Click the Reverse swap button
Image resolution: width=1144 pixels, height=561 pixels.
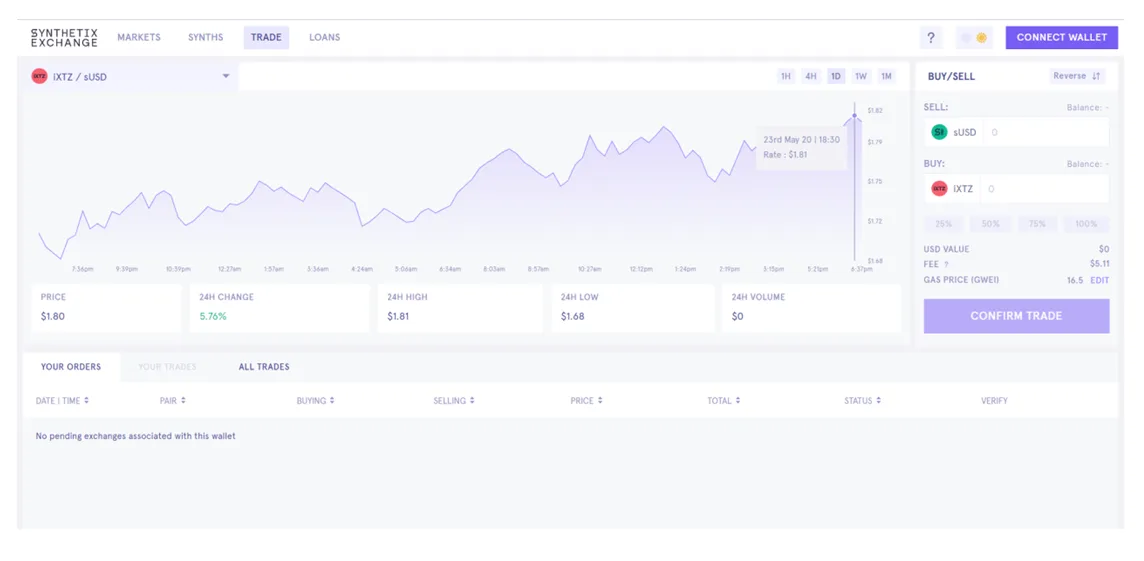tap(1078, 76)
